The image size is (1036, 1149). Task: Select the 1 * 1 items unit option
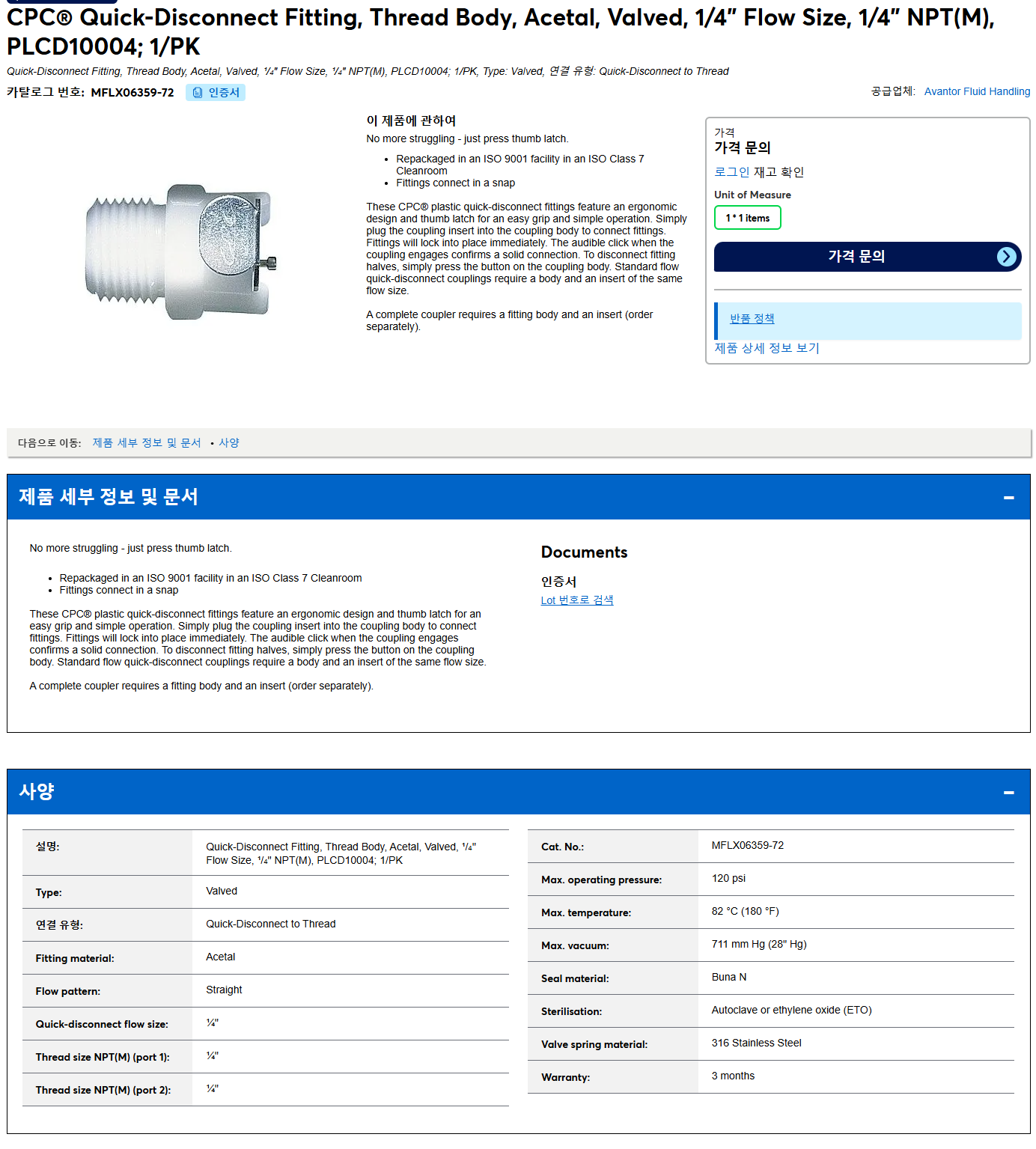tap(747, 218)
